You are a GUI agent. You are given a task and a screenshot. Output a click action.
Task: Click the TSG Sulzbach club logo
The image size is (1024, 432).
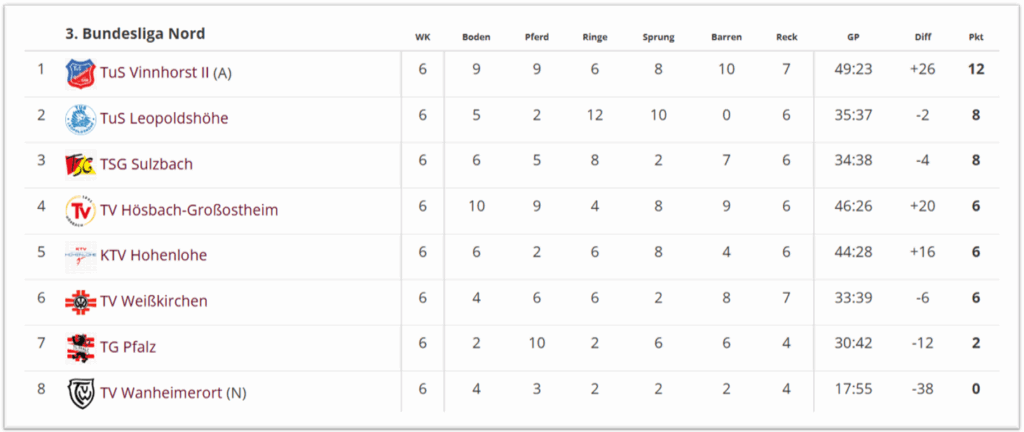80,164
